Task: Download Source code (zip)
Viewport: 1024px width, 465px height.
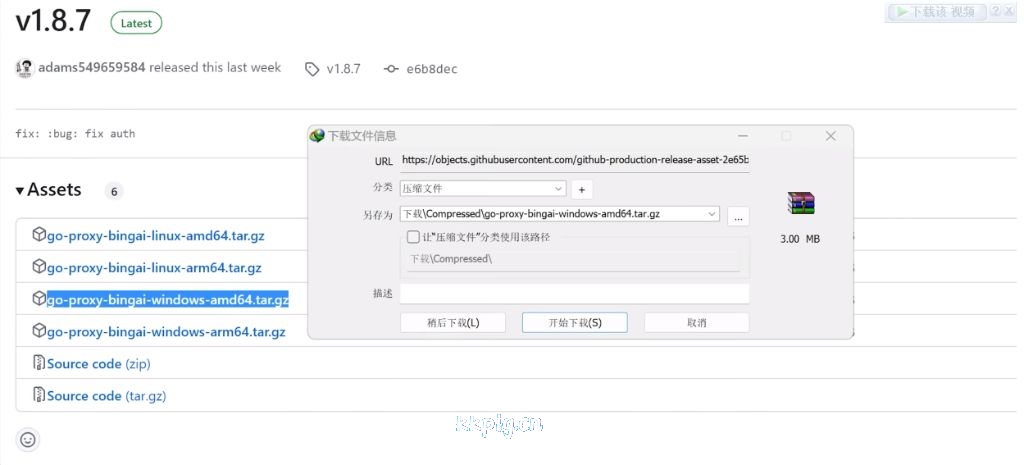Action: click(x=99, y=364)
